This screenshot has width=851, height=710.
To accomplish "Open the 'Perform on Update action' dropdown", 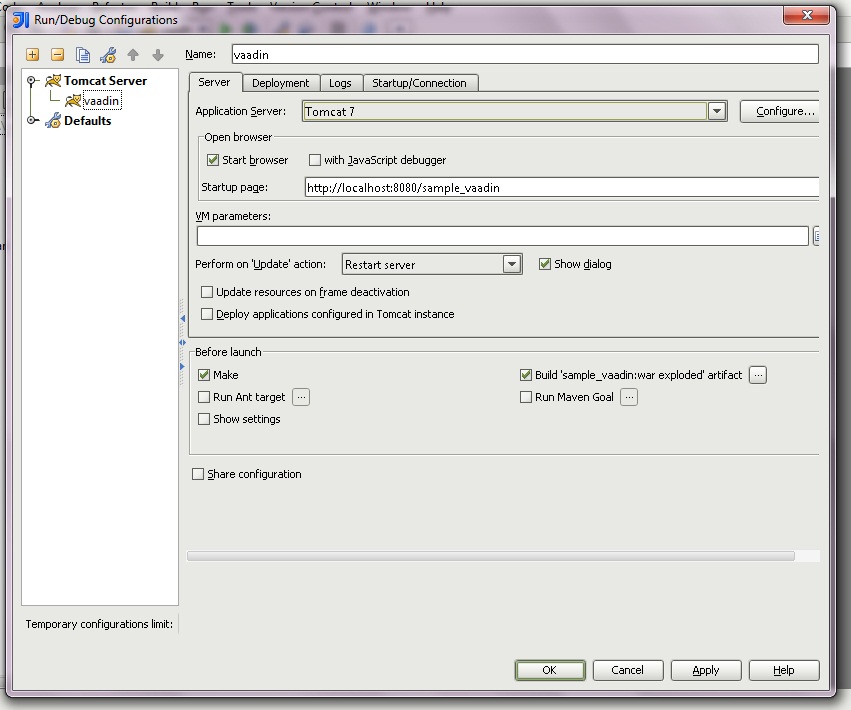I will pos(512,264).
